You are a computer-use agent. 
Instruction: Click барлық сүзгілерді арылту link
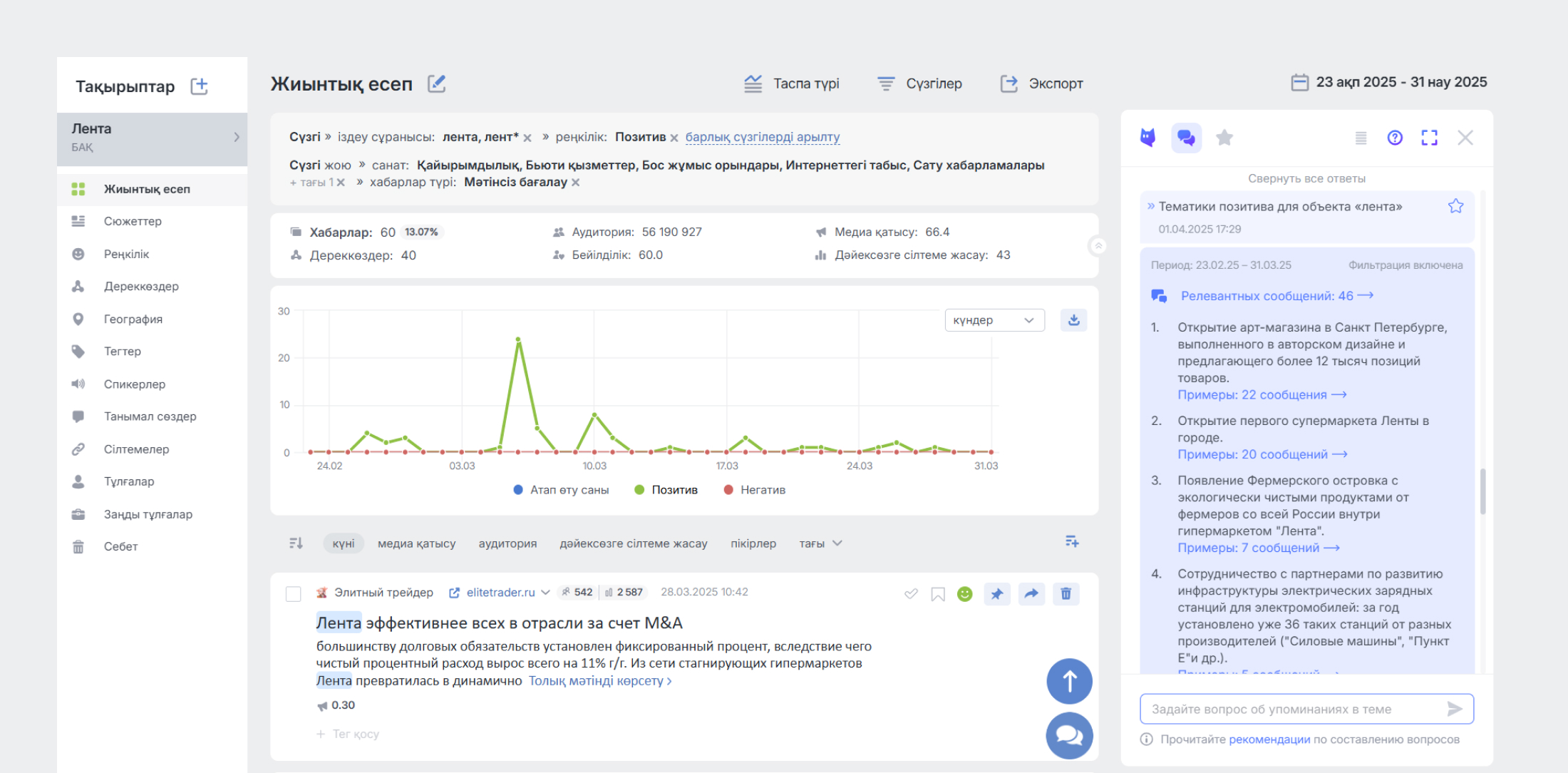[763, 137]
